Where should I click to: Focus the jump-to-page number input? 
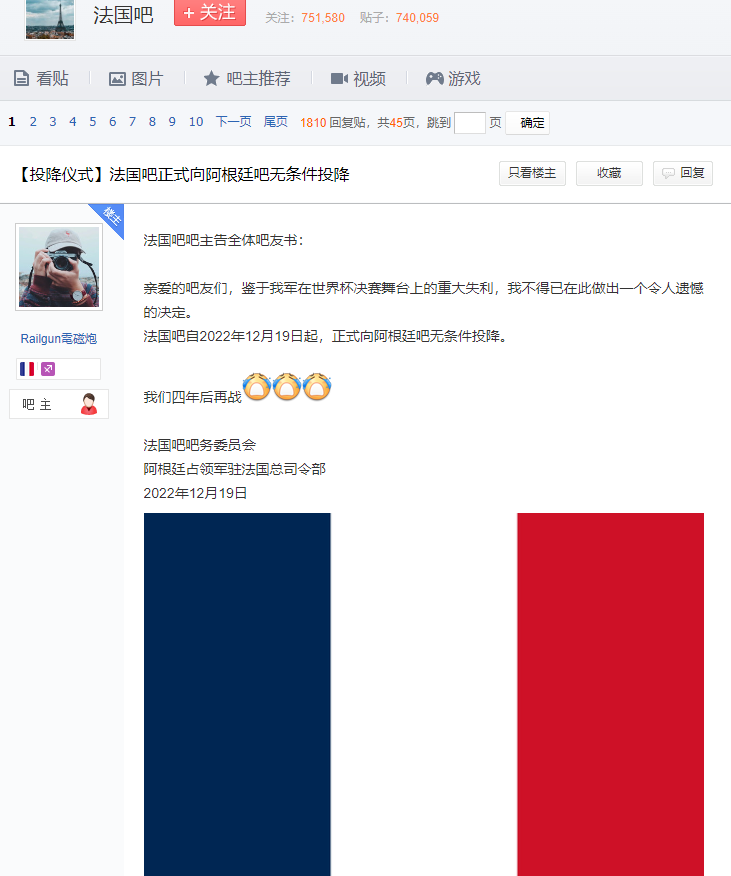pos(469,123)
